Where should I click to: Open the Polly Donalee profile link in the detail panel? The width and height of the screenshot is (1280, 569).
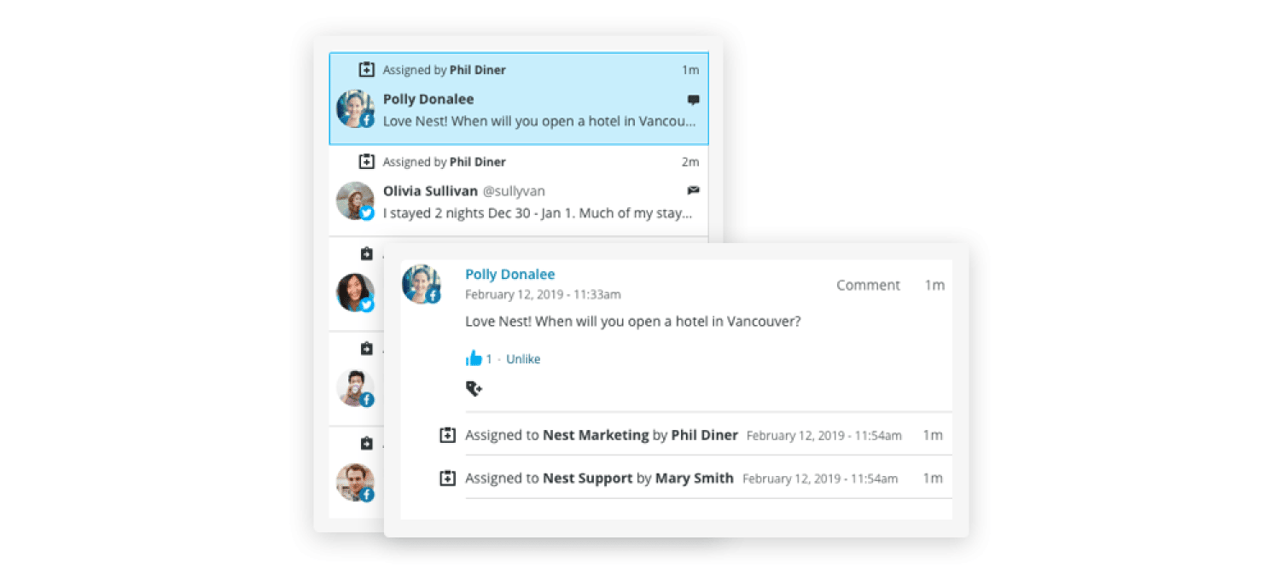510,274
